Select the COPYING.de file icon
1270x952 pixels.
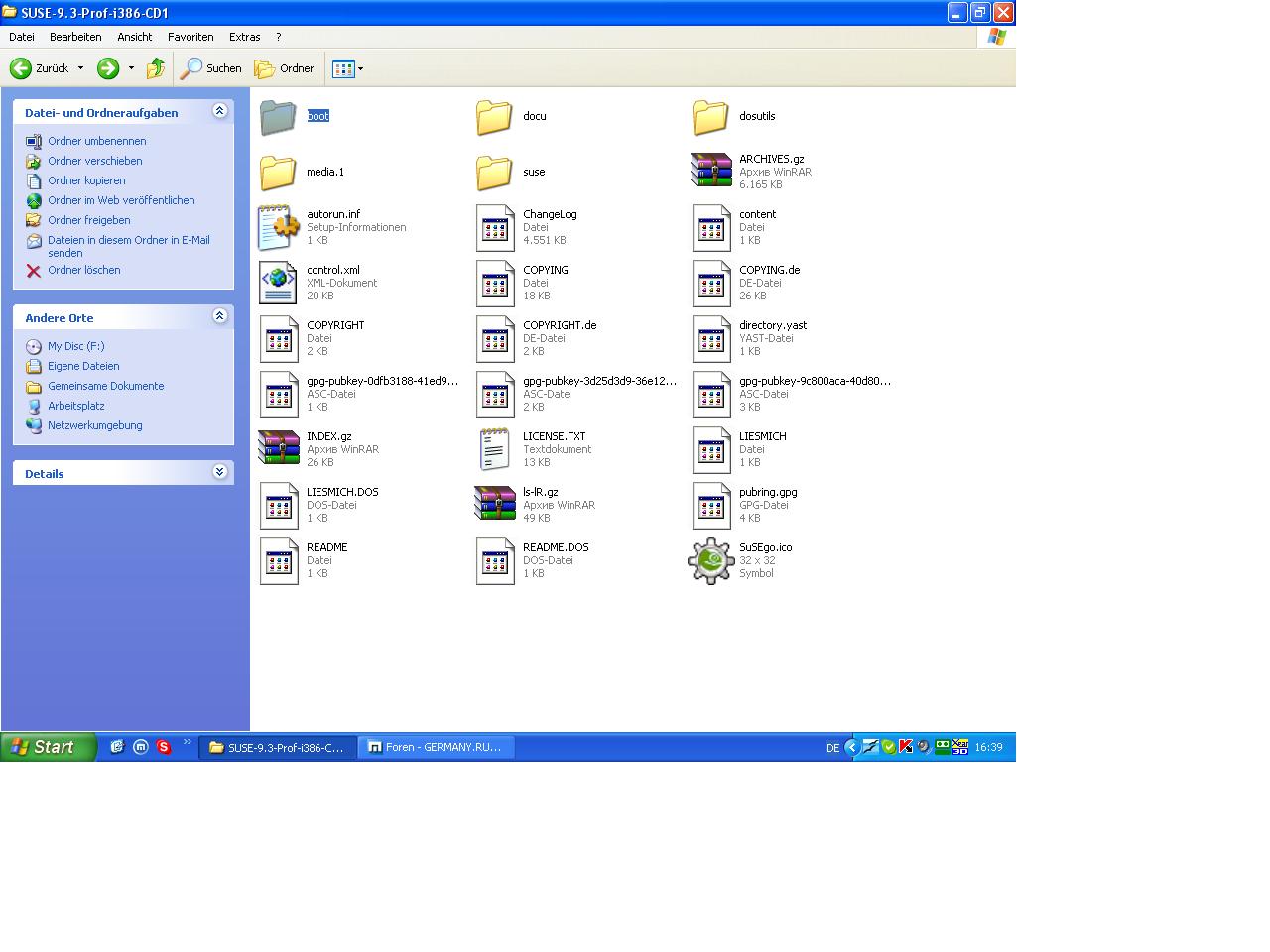pos(711,284)
